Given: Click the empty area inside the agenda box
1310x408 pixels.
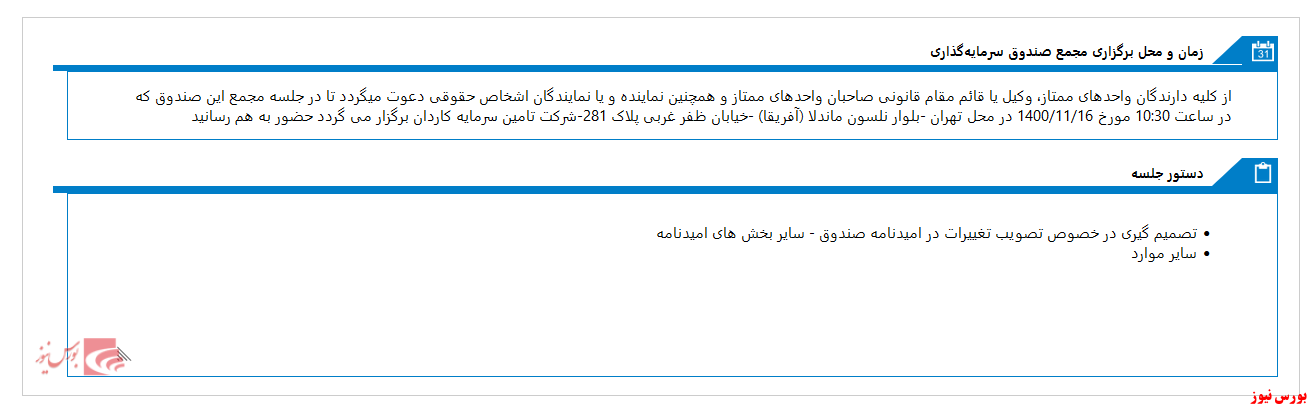Looking at the screenshot, I should point(672,320).
